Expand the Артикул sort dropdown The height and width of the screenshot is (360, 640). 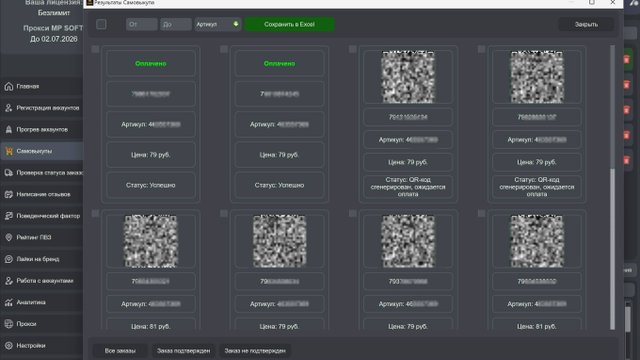(218, 24)
